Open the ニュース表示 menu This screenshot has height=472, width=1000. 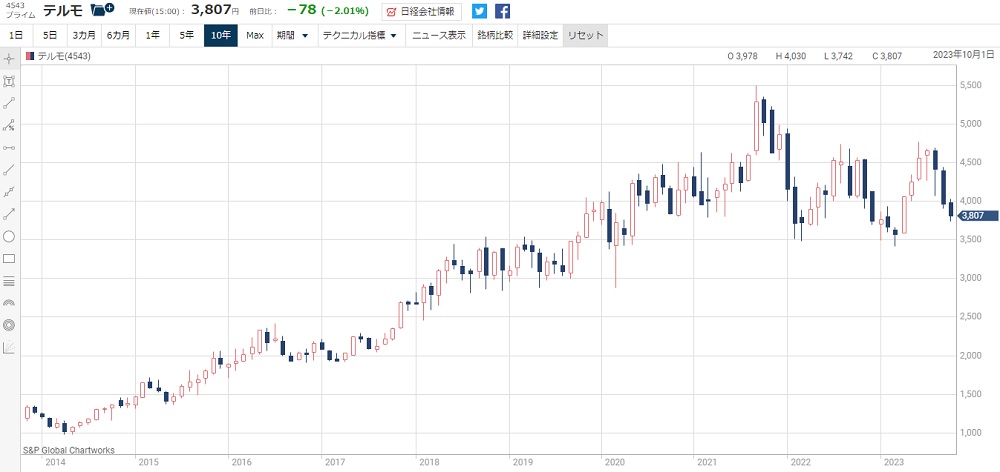click(x=439, y=35)
